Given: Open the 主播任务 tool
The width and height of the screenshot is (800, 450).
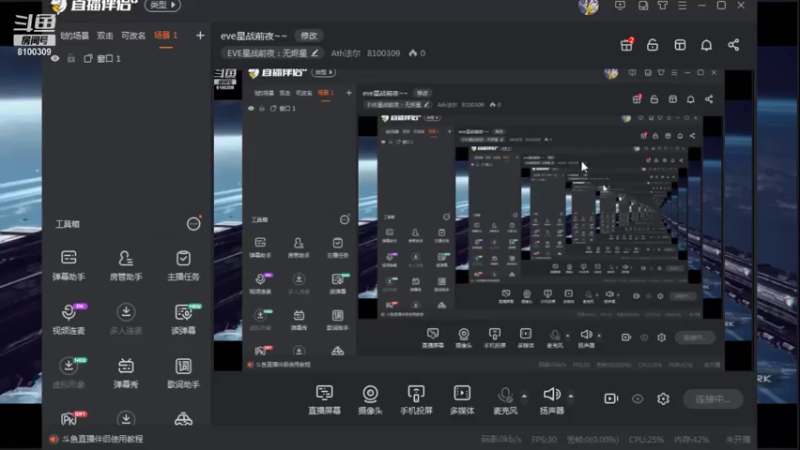Looking at the screenshot, I should click(183, 265).
